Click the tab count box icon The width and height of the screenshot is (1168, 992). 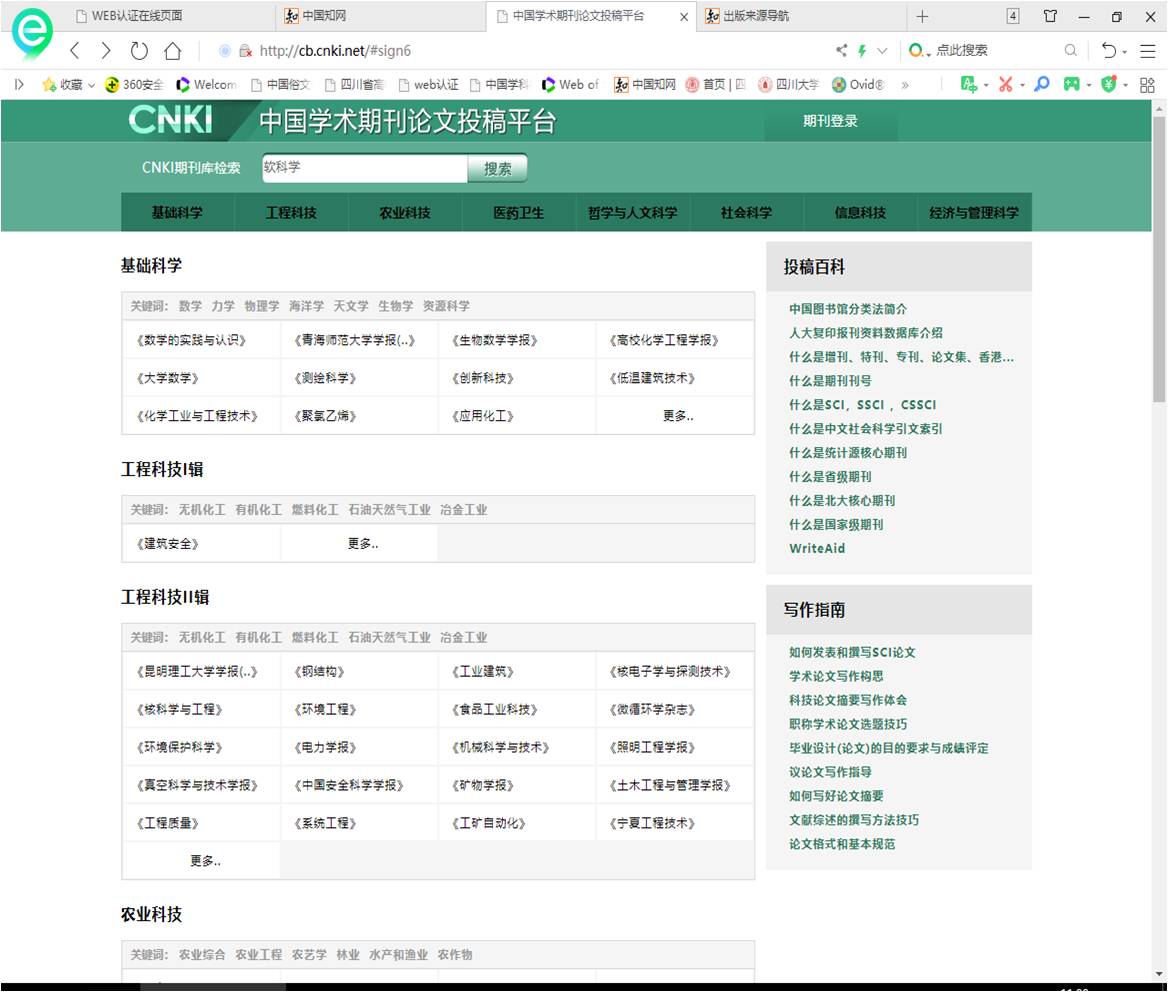tap(1013, 16)
